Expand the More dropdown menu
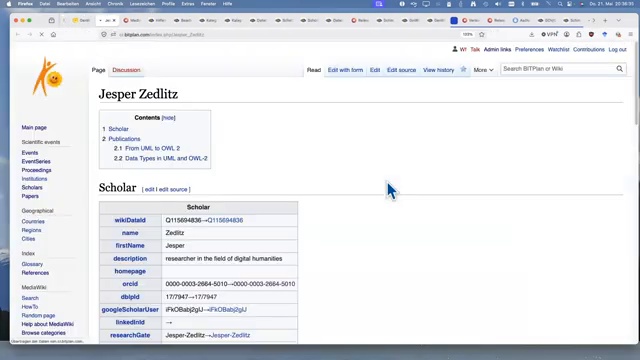The width and height of the screenshot is (640, 360). click(483, 70)
